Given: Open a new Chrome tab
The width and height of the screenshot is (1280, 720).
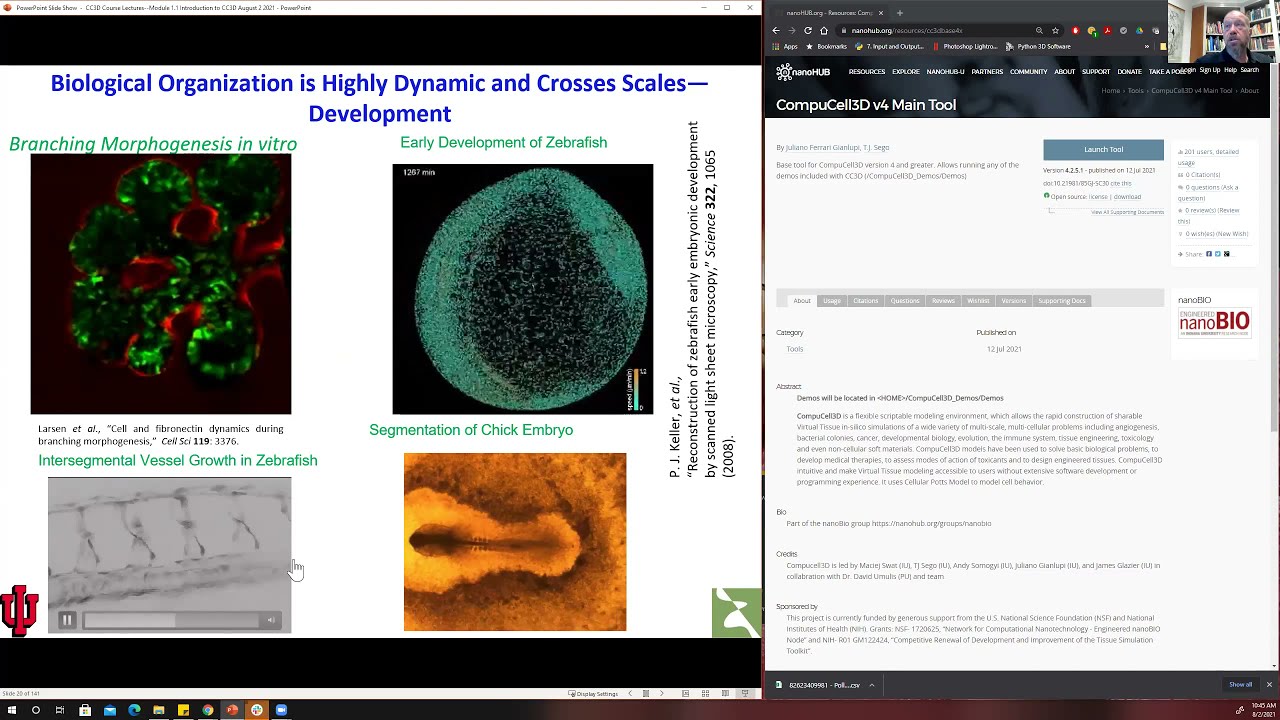Looking at the screenshot, I should pos(899,13).
